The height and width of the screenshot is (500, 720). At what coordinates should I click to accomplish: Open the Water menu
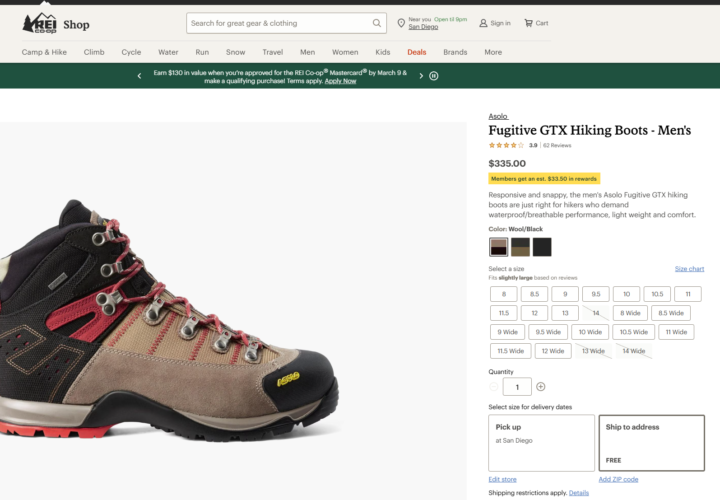tap(168, 52)
